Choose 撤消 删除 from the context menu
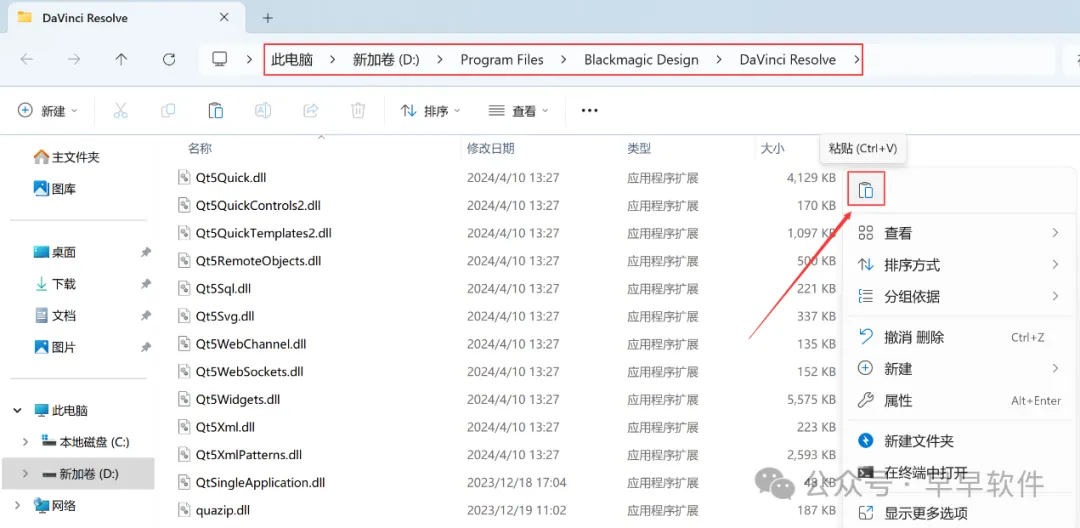The image size is (1080, 528). click(x=959, y=337)
